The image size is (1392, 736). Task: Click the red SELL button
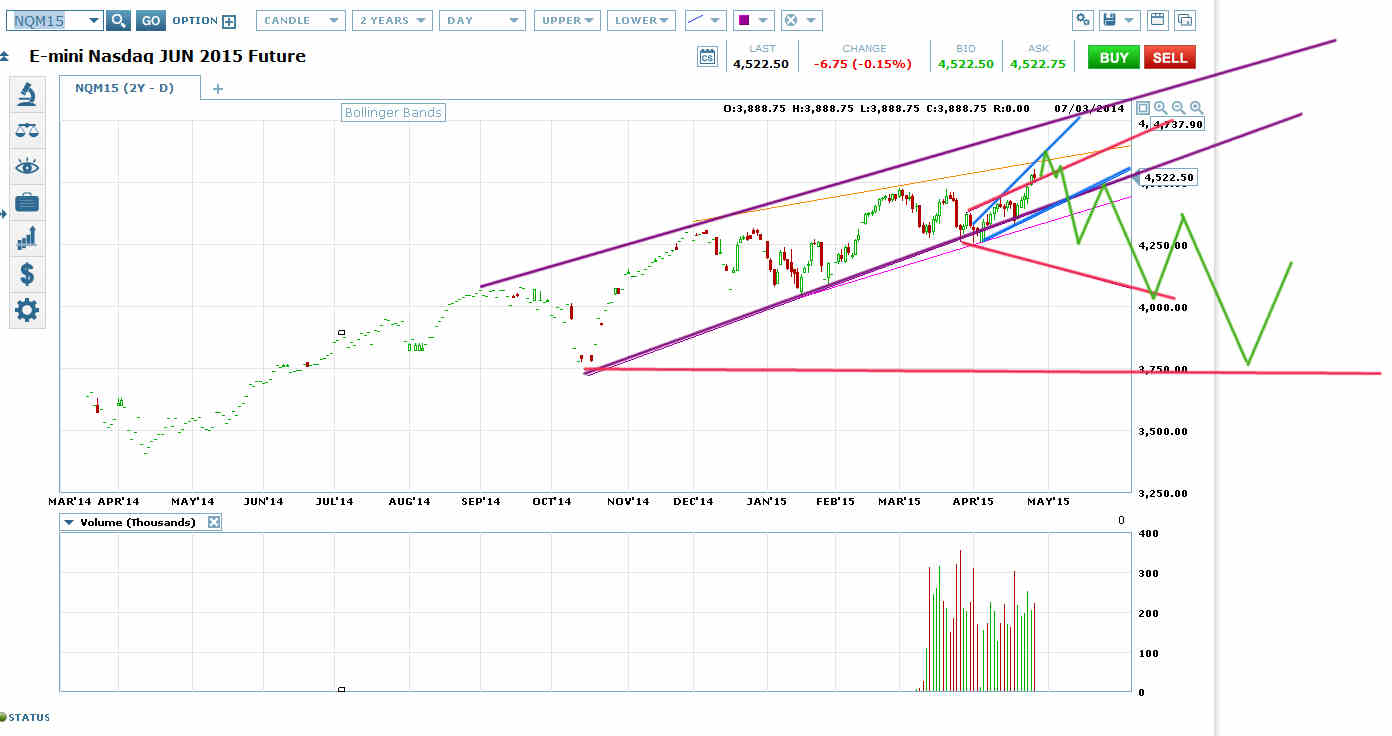(x=1169, y=58)
